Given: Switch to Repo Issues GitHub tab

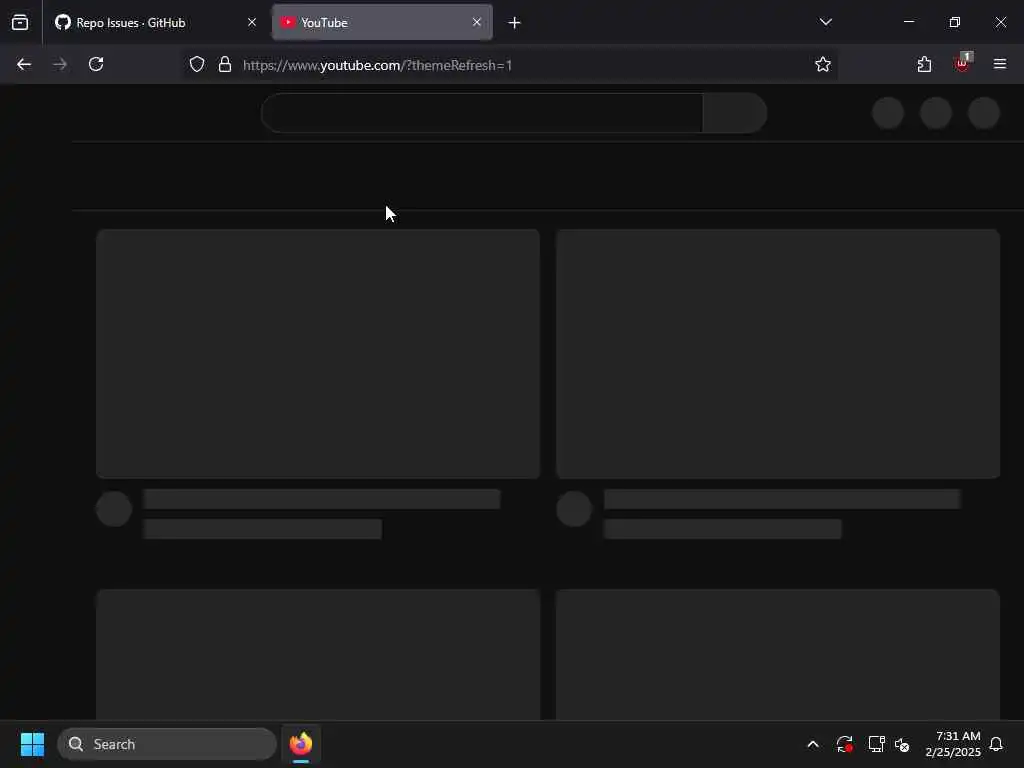Looking at the screenshot, I should click(155, 22).
